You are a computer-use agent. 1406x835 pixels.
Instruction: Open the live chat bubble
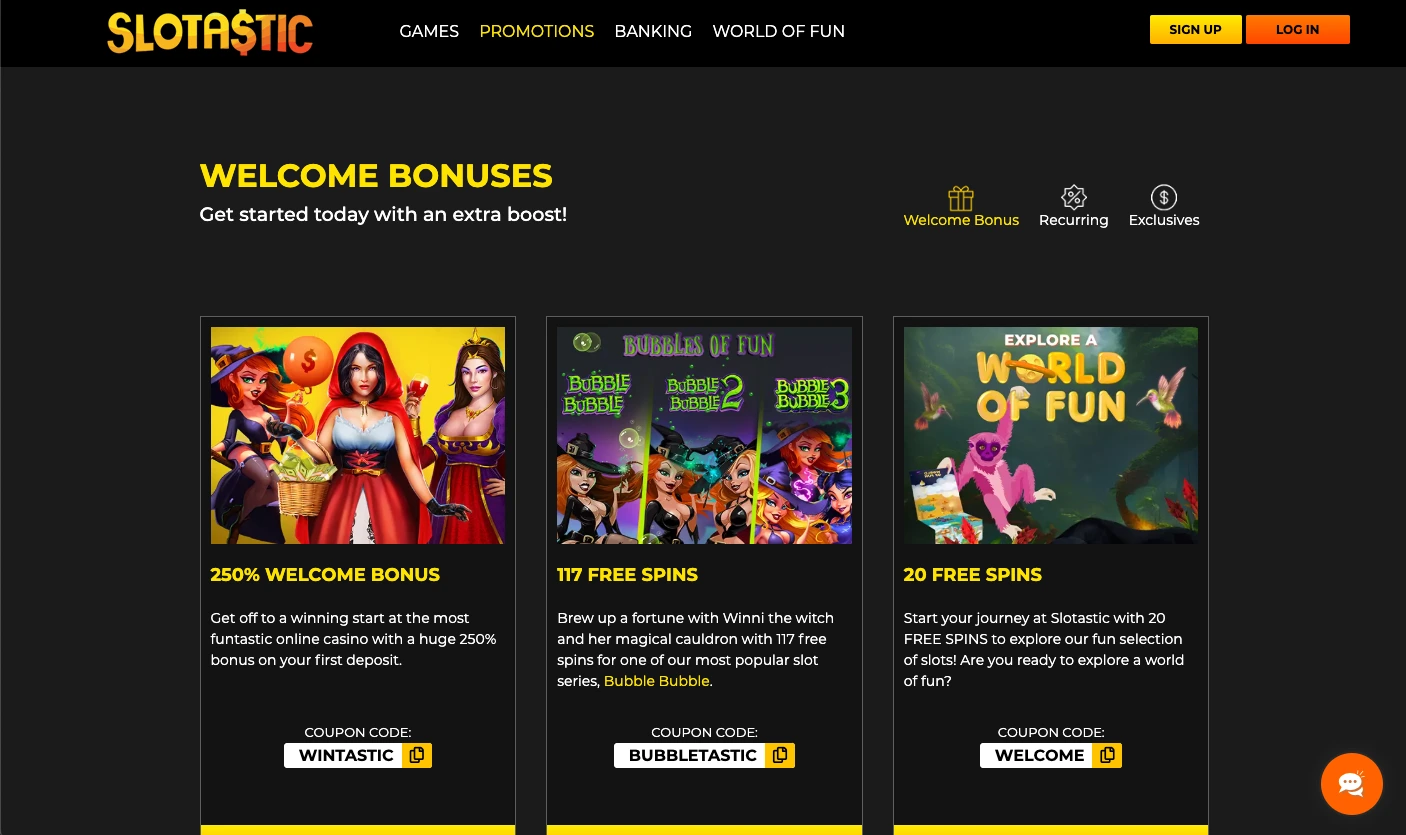[1352, 784]
